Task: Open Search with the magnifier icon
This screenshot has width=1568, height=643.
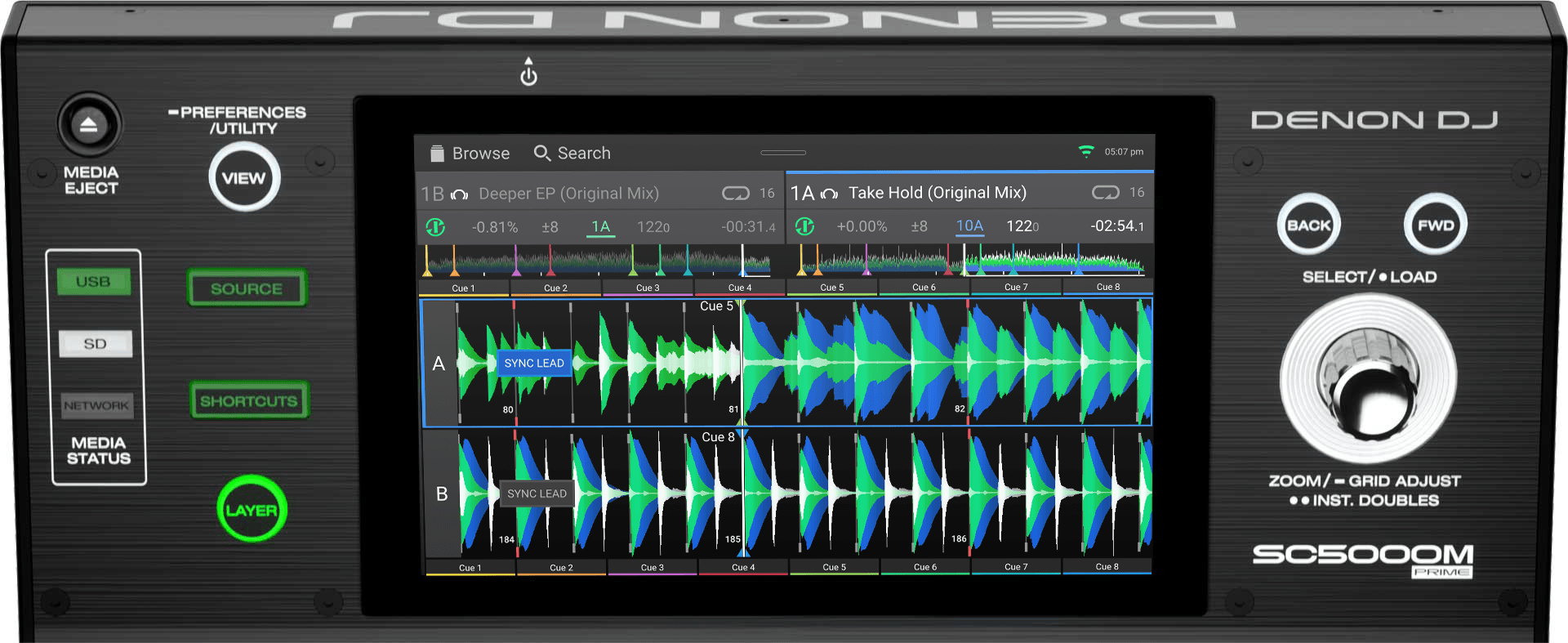Action: coord(541,153)
